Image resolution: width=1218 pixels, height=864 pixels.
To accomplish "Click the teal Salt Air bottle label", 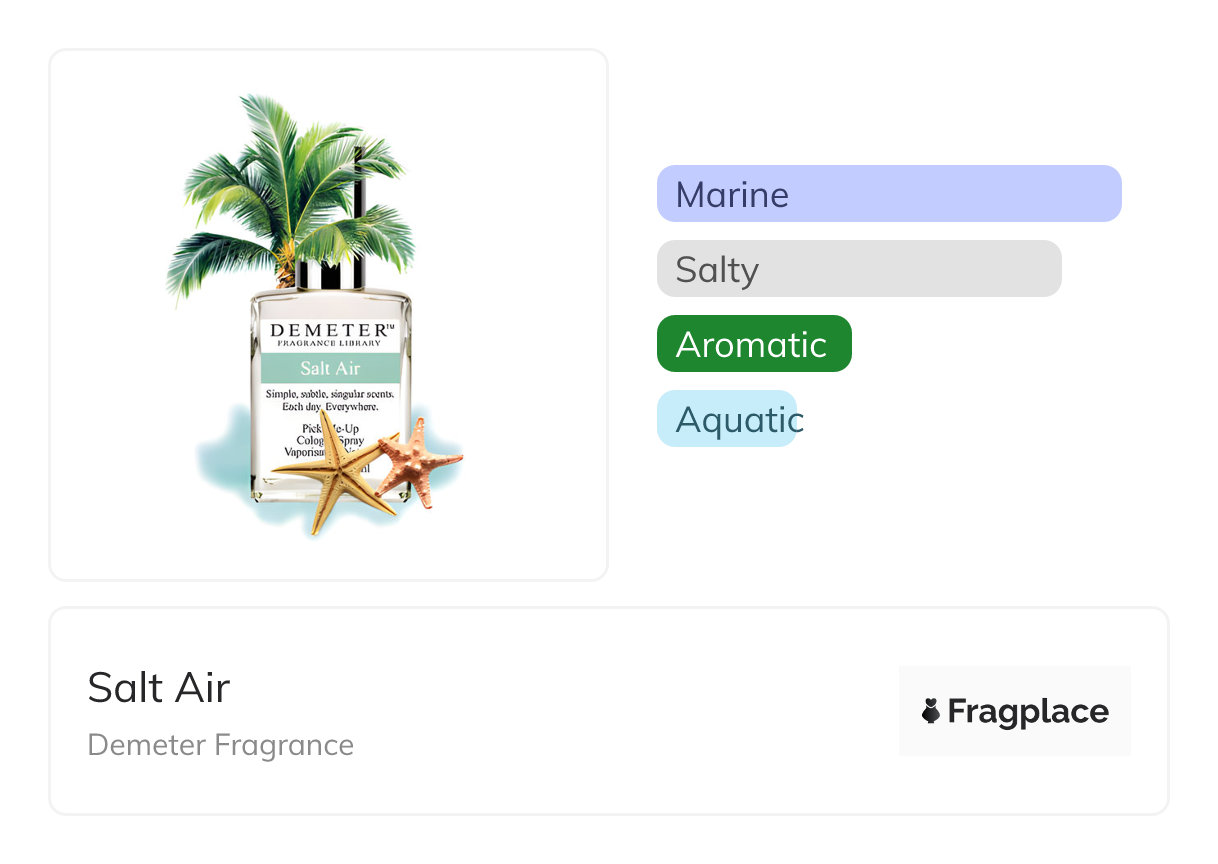I will click(x=330, y=368).
